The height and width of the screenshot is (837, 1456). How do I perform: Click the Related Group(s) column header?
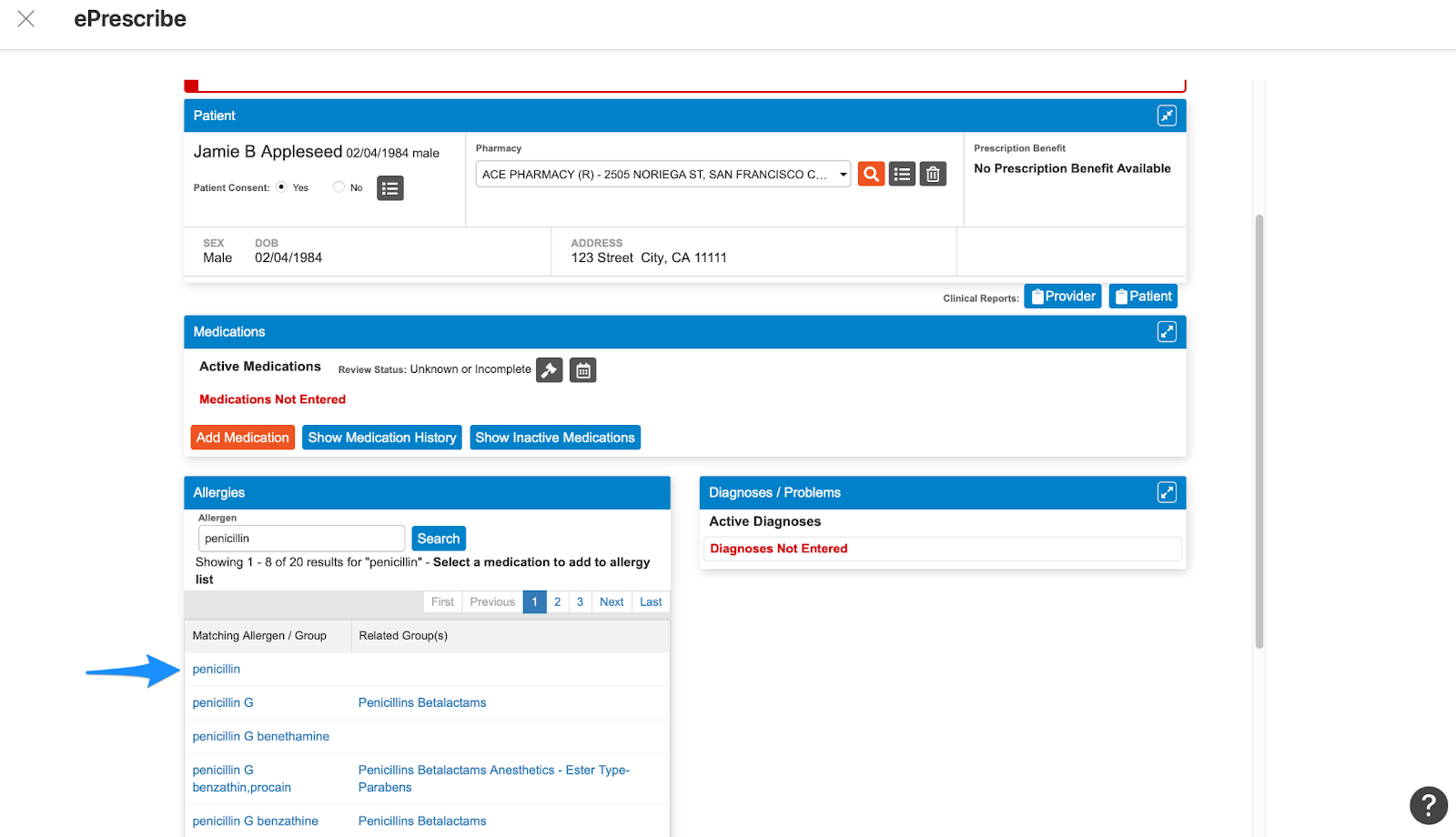coord(403,636)
